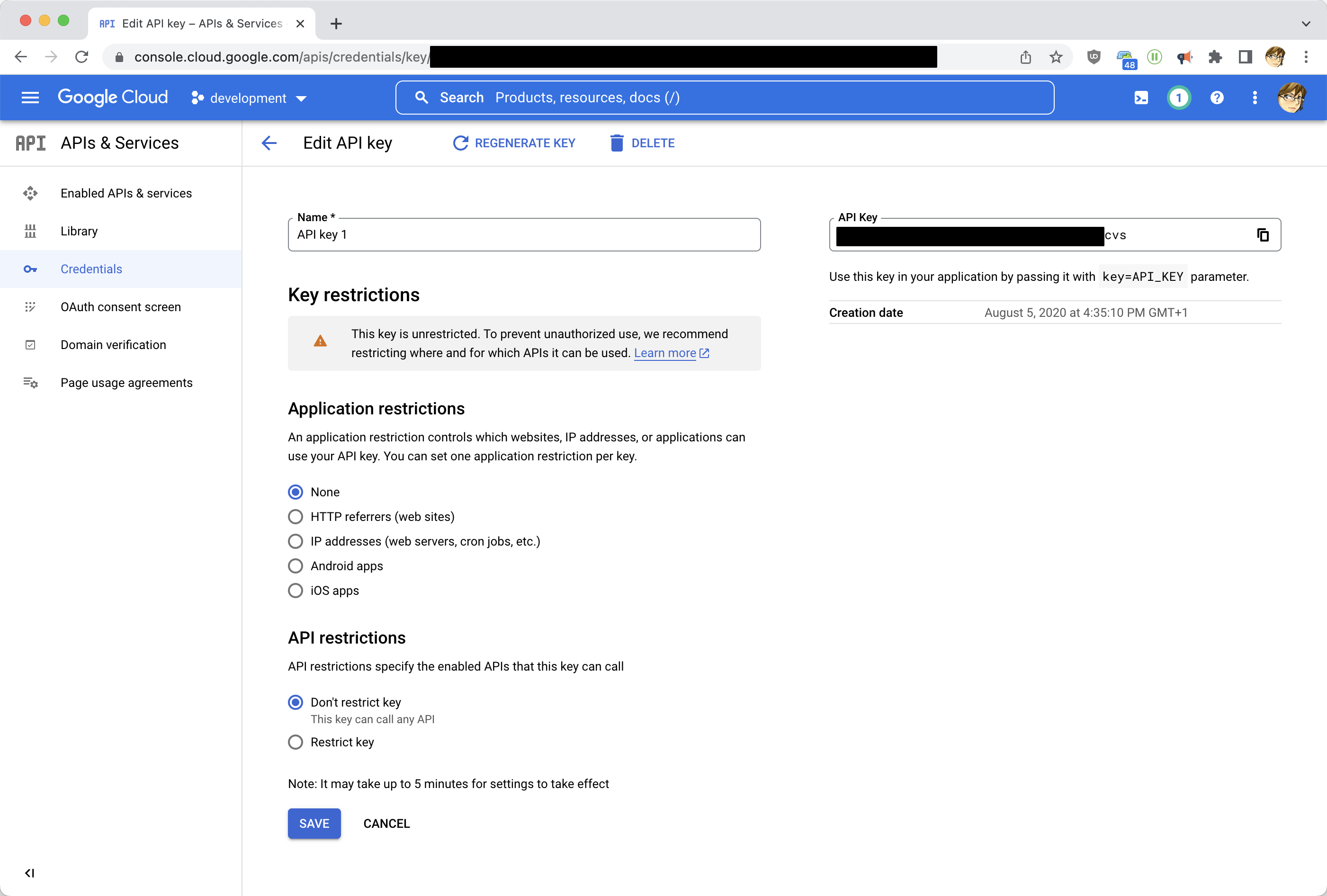This screenshot has width=1327, height=896.
Task: Open the Help question mark icon
Action: [x=1217, y=98]
